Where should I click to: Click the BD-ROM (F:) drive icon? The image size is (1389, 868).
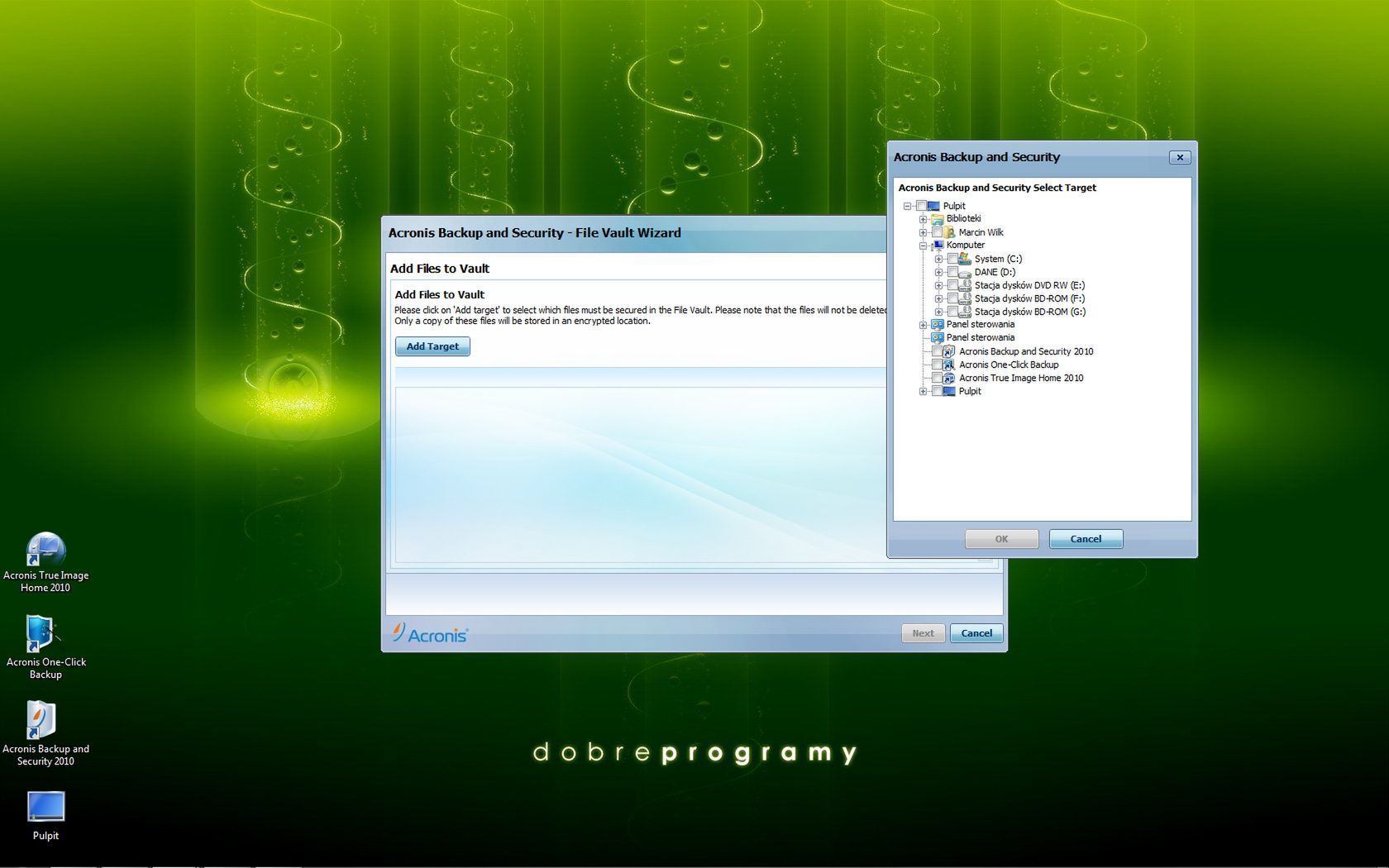tap(965, 298)
